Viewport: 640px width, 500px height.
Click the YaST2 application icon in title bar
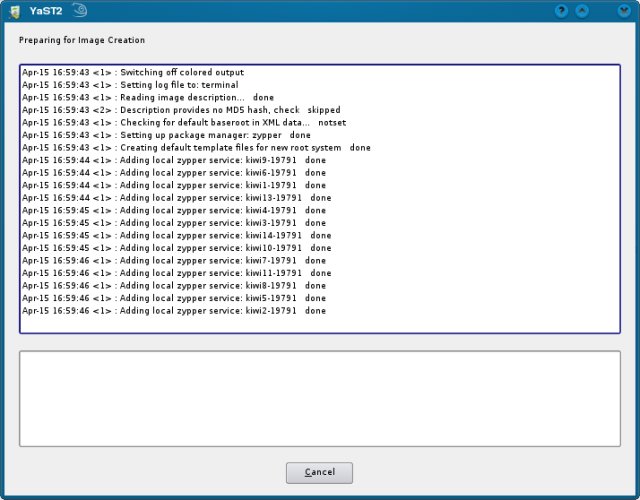coord(15,10)
